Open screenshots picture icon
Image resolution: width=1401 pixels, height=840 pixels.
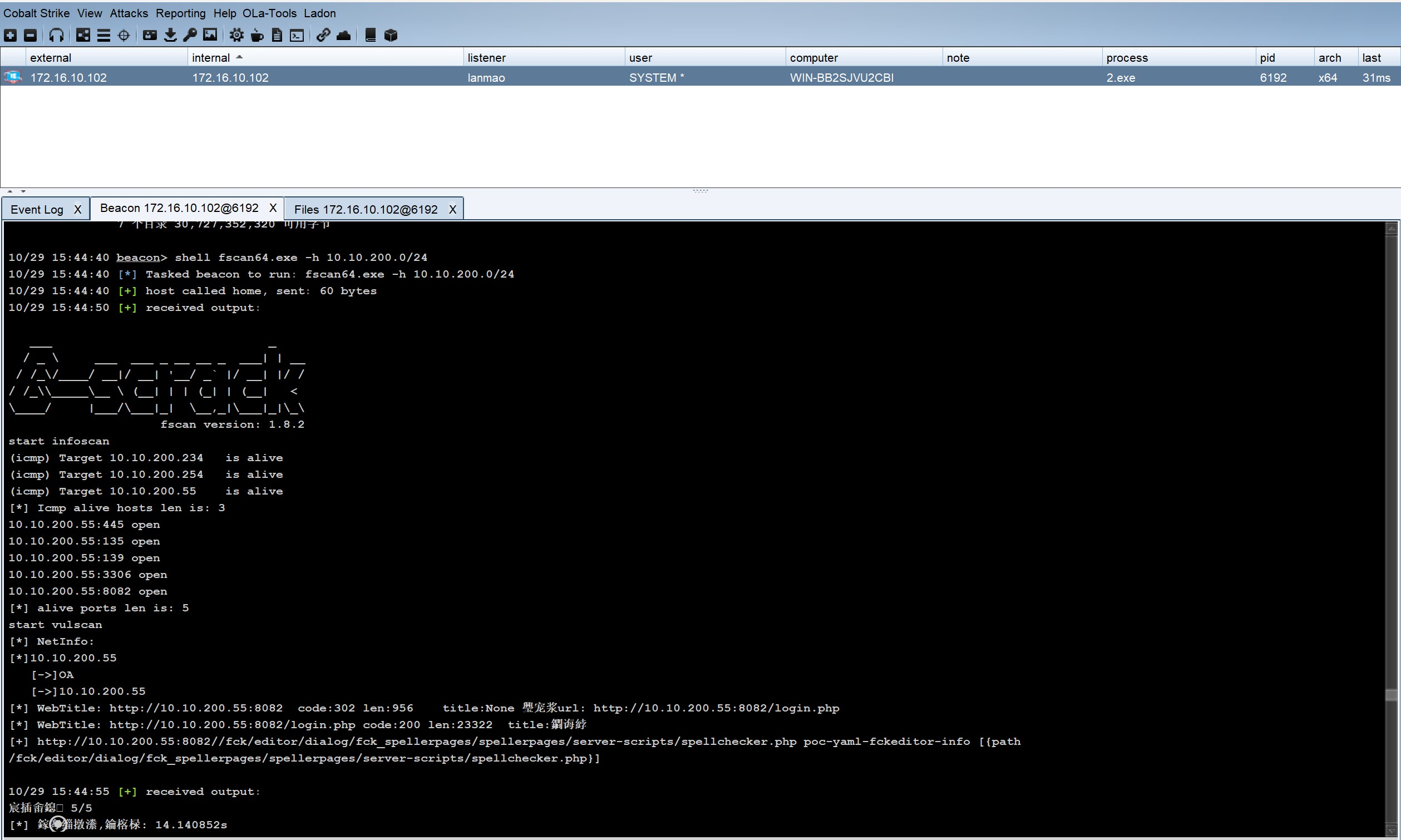[210, 36]
